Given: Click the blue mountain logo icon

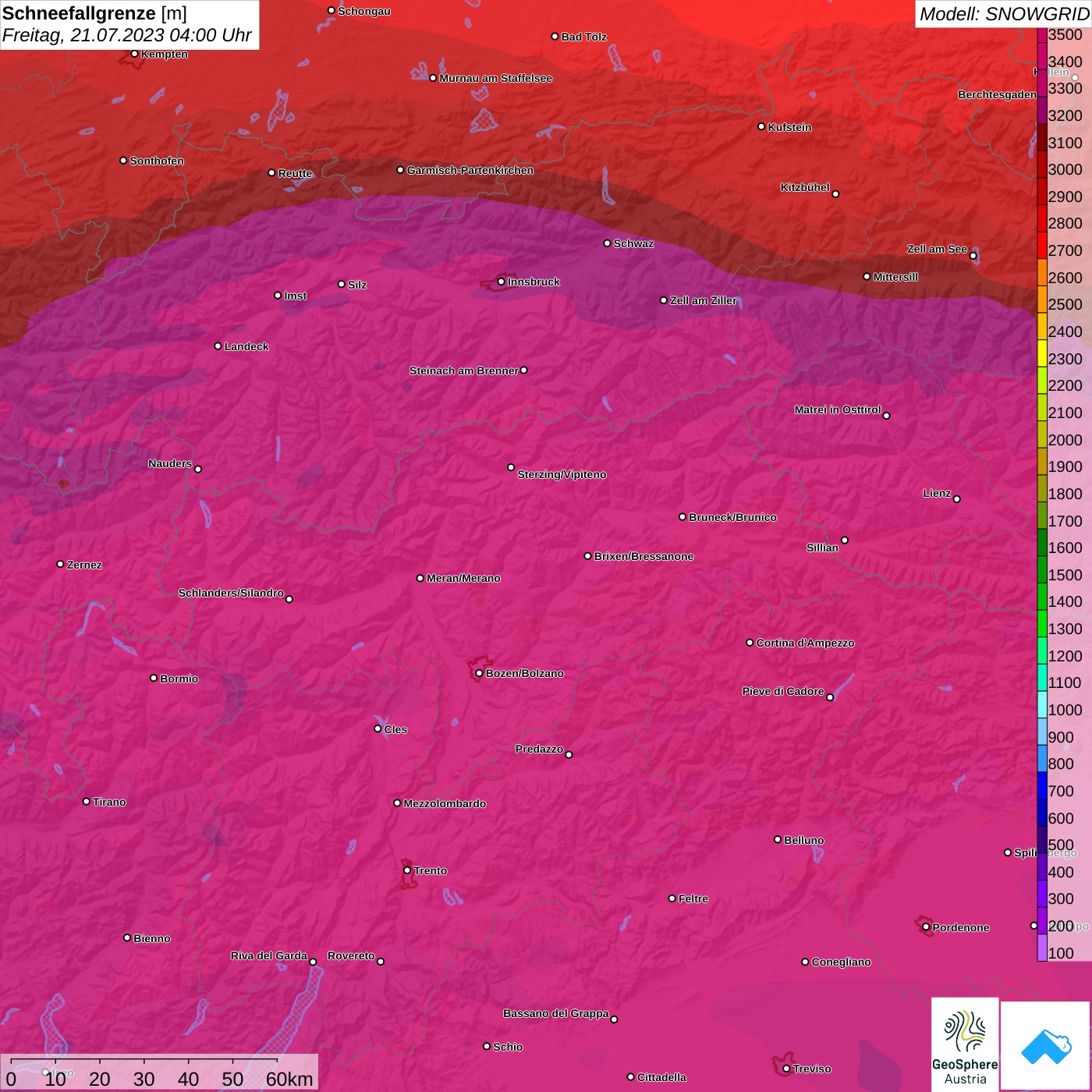Looking at the screenshot, I should pyautogui.click(x=1045, y=1046).
